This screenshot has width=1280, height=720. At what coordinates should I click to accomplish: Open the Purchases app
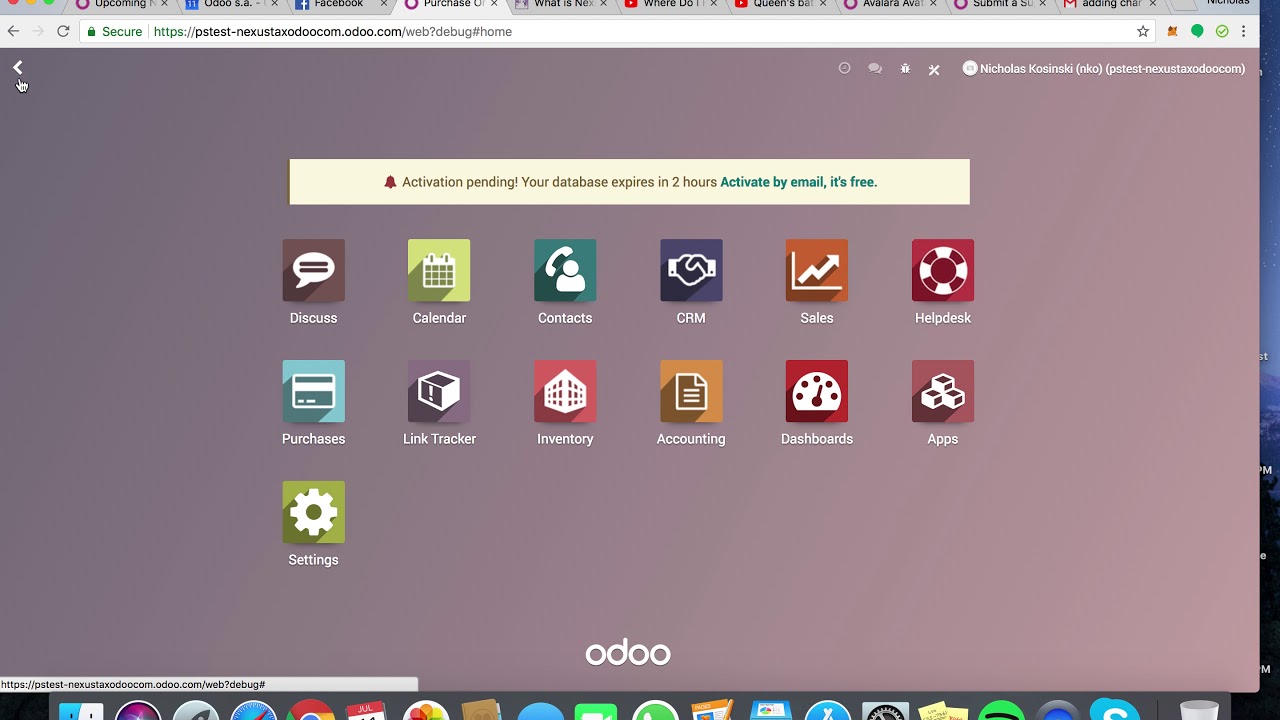[313, 392]
